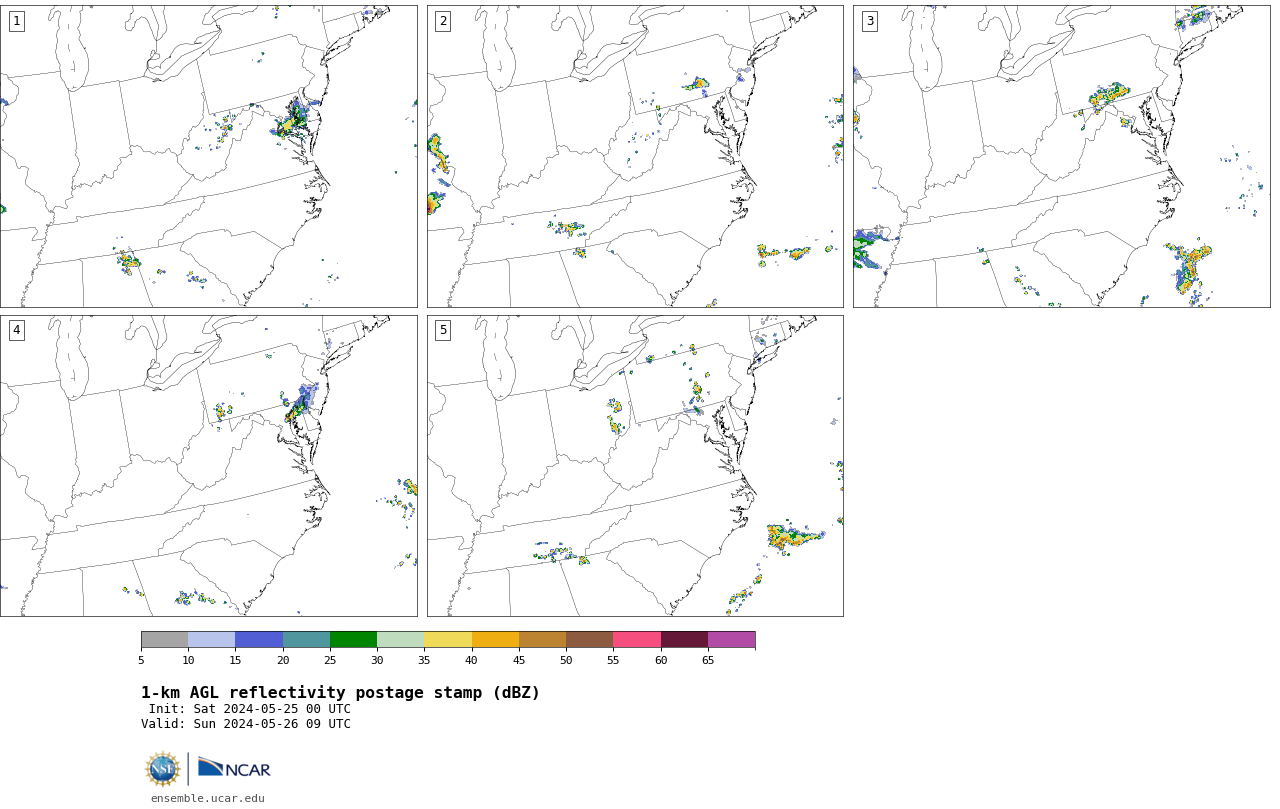
Task: Click the ensemble.ucar.edu link text
Action: point(207,798)
